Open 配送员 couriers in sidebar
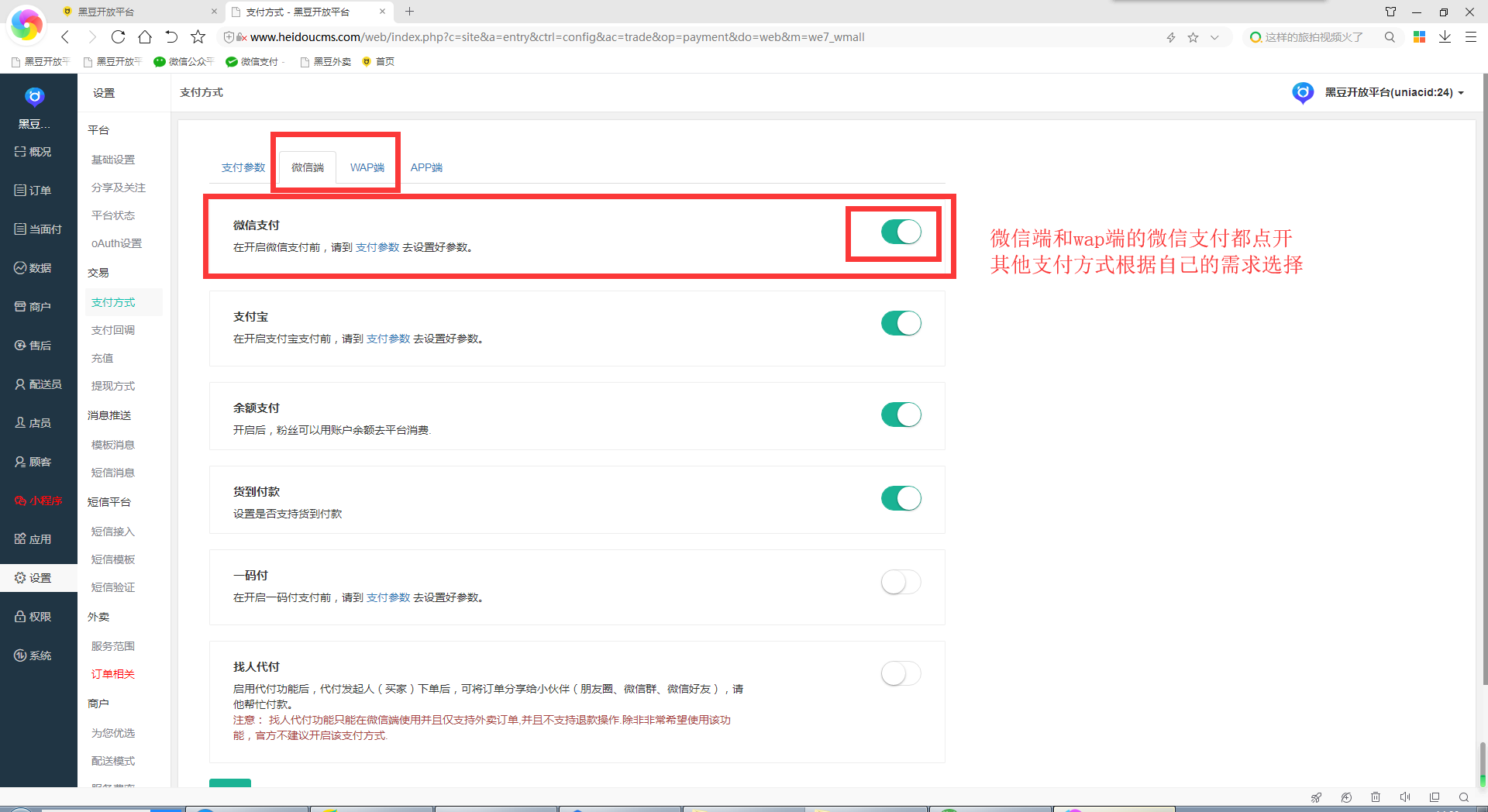Screen dimensions: 1488x812 (x=38, y=384)
